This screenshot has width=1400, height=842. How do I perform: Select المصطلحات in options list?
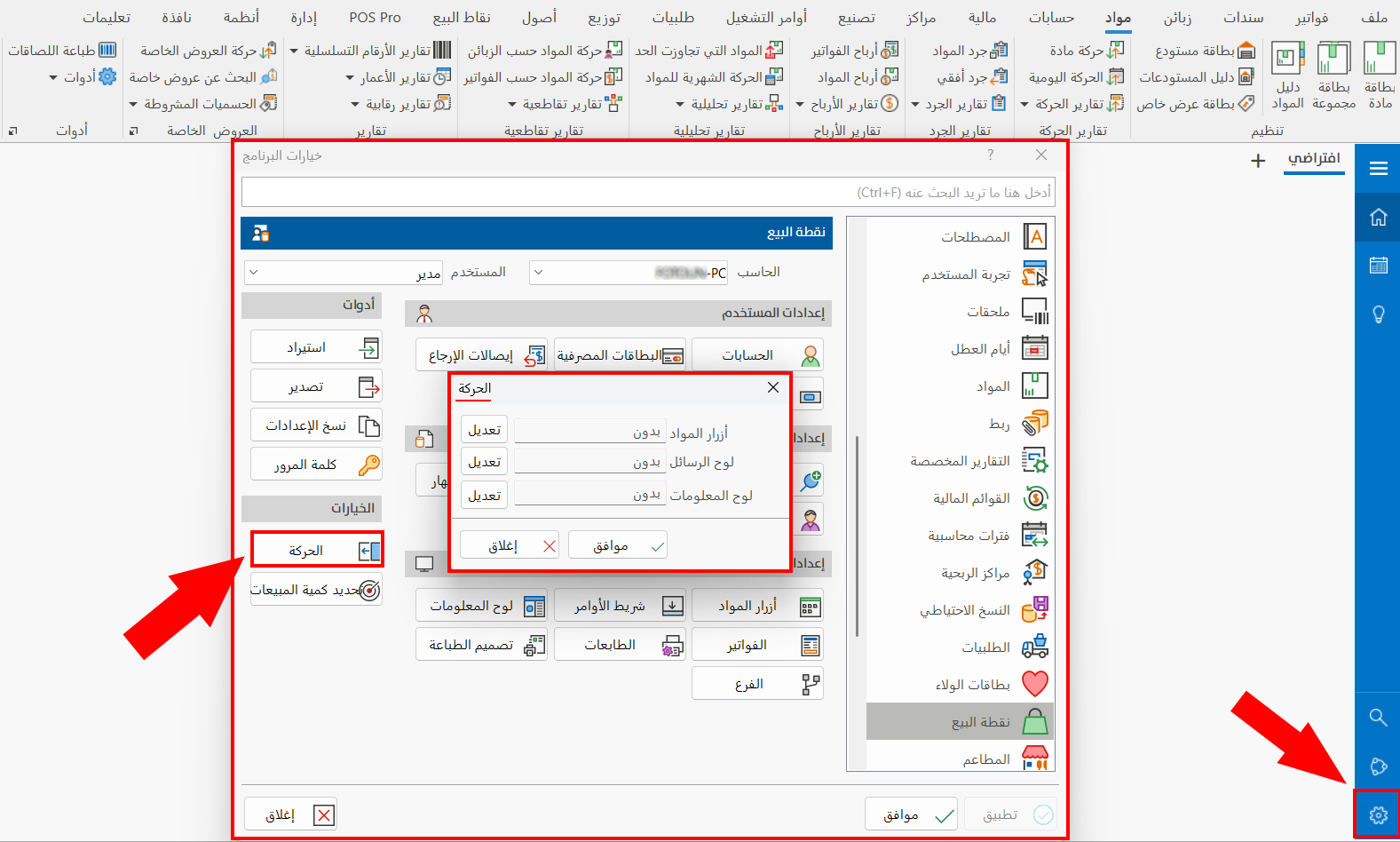960,237
